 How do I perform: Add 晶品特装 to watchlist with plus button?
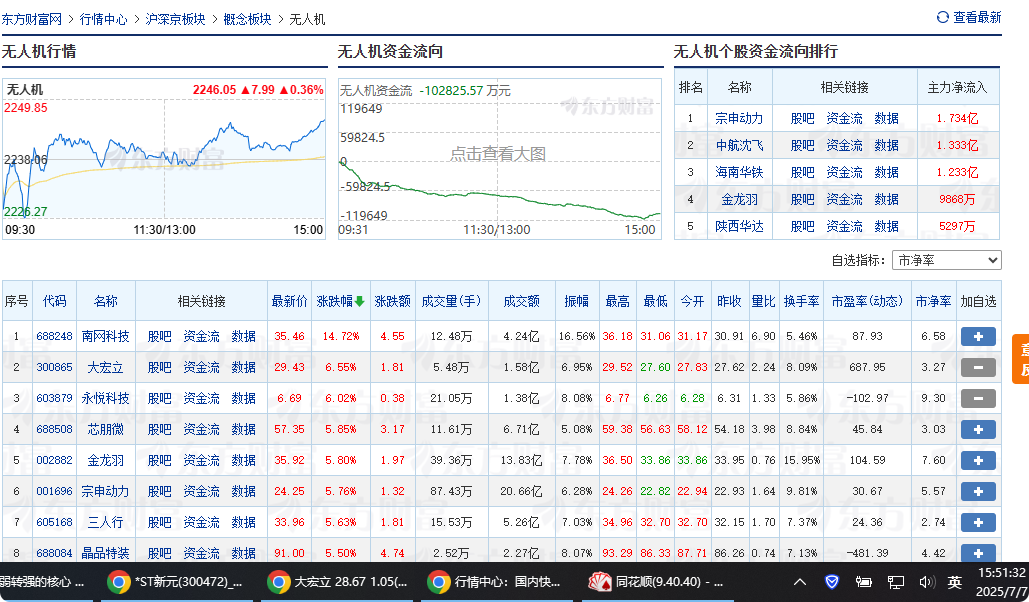point(978,553)
